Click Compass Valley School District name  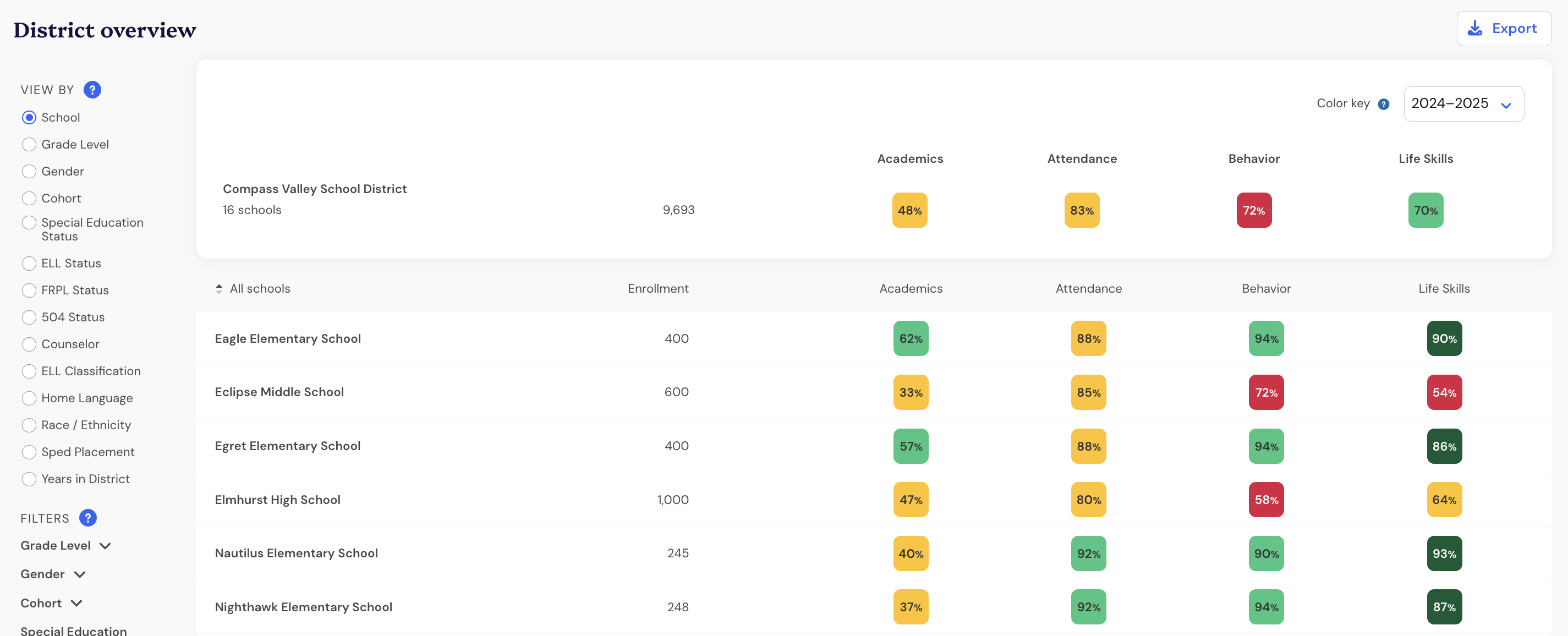click(315, 189)
